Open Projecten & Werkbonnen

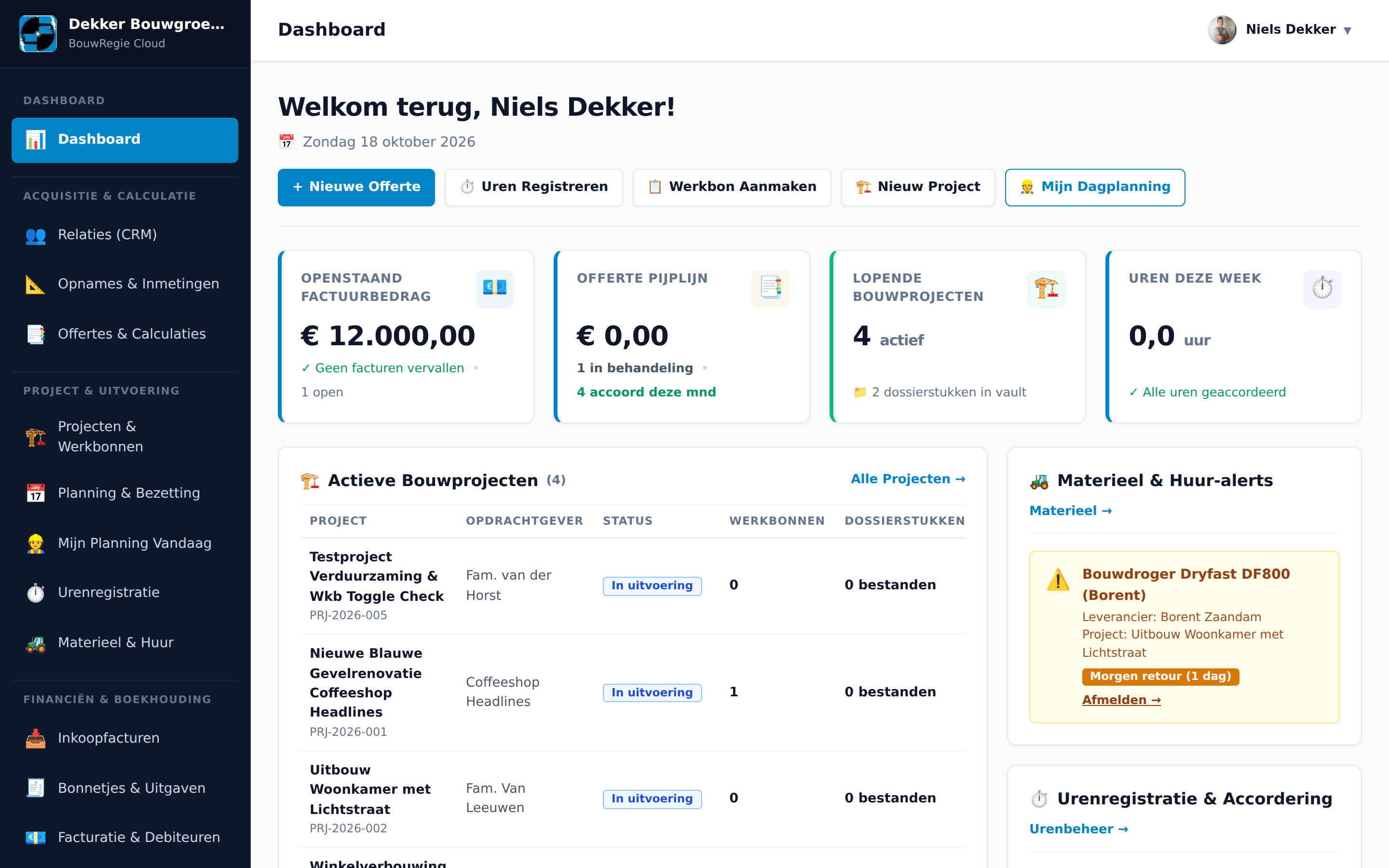coord(124,437)
